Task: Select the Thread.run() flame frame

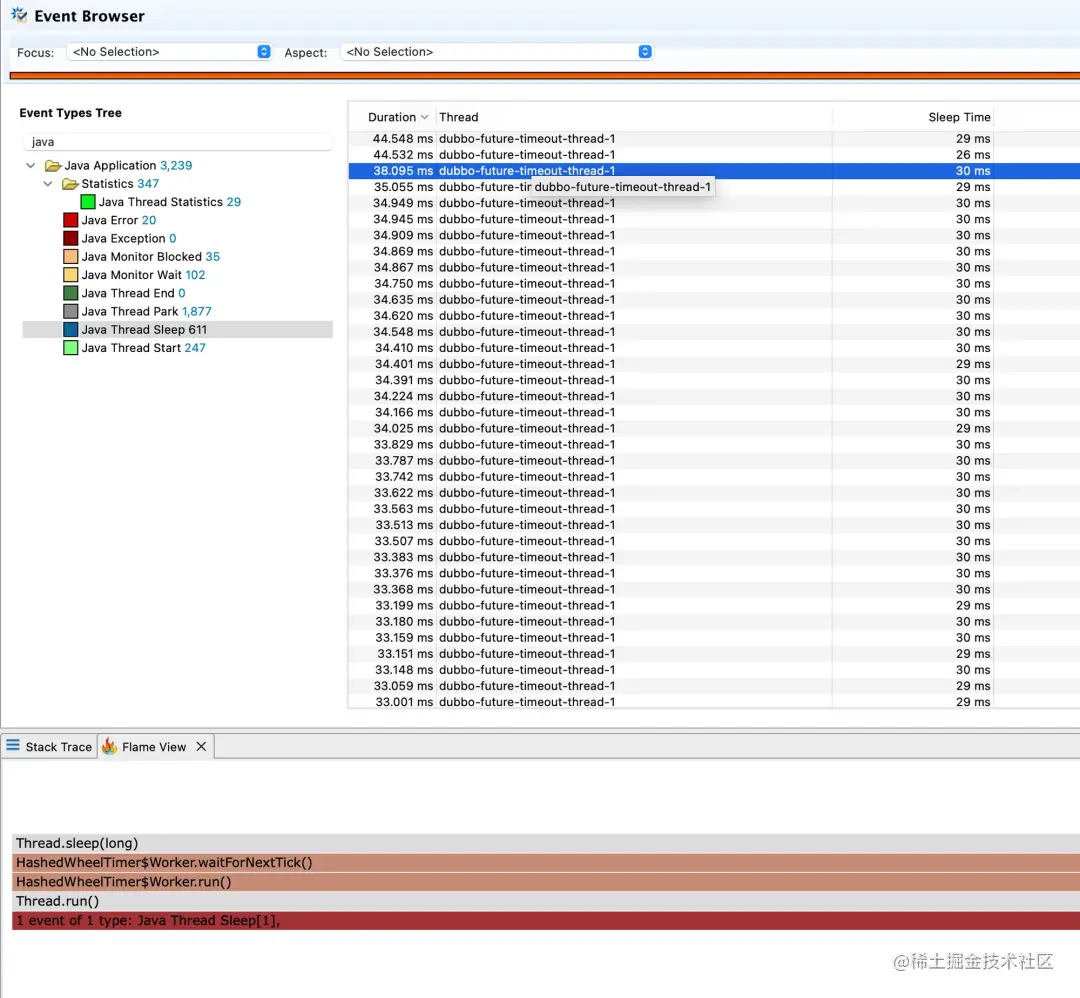Action: 546,901
